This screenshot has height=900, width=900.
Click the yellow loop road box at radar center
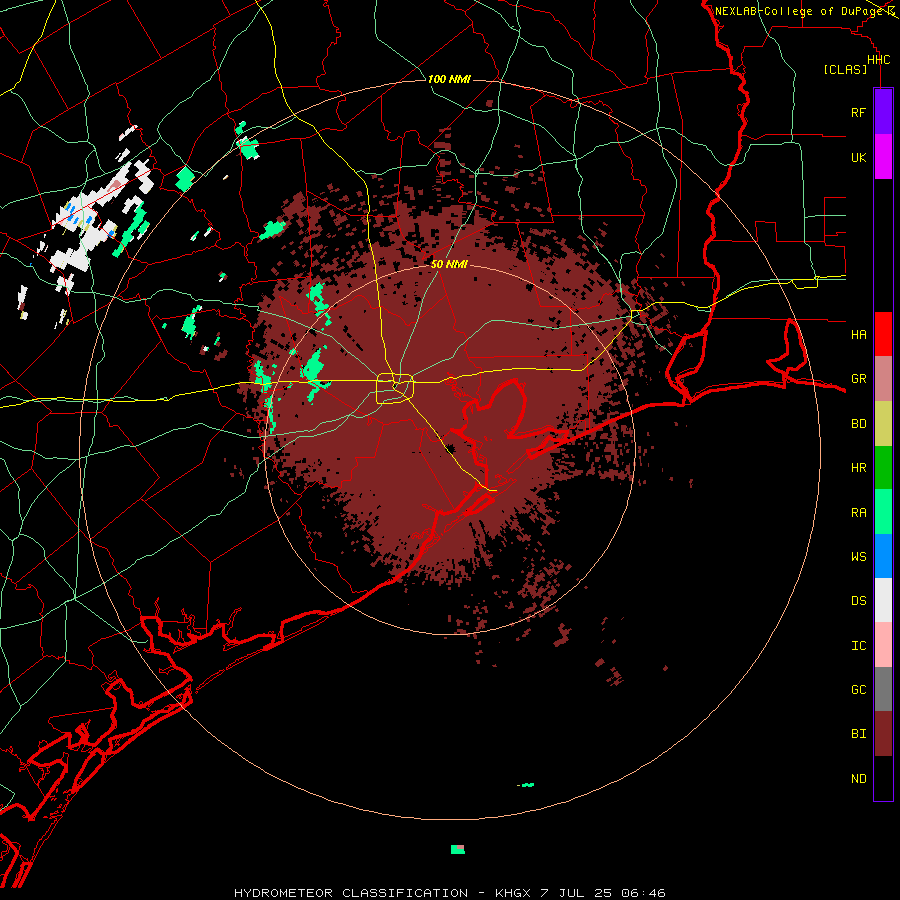[x=395, y=389]
